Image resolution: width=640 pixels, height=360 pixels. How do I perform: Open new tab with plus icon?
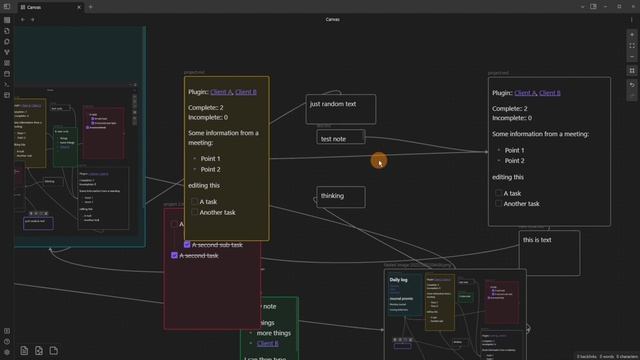(x=91, y=7)
